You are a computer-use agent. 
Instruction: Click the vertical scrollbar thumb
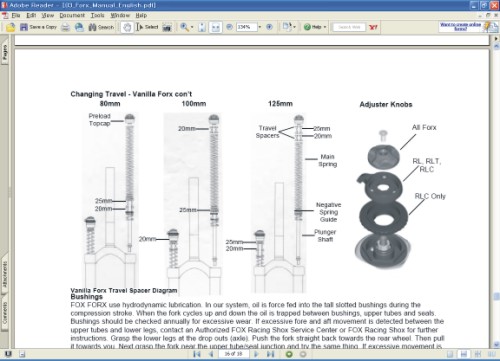(496, 296)
